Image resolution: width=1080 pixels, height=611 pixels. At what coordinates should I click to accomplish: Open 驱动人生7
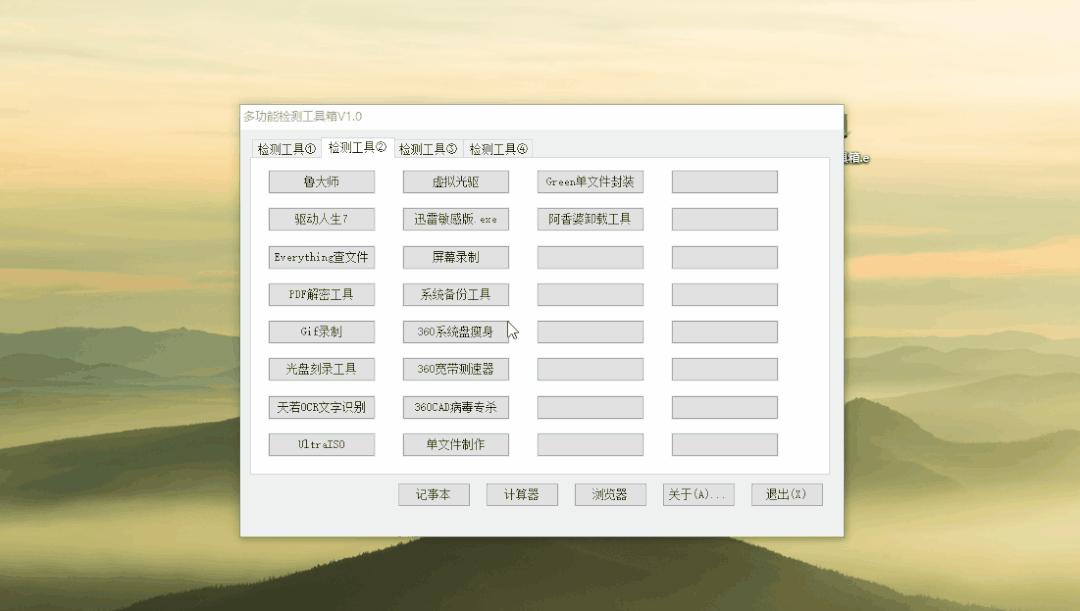(x=320, y=219)
